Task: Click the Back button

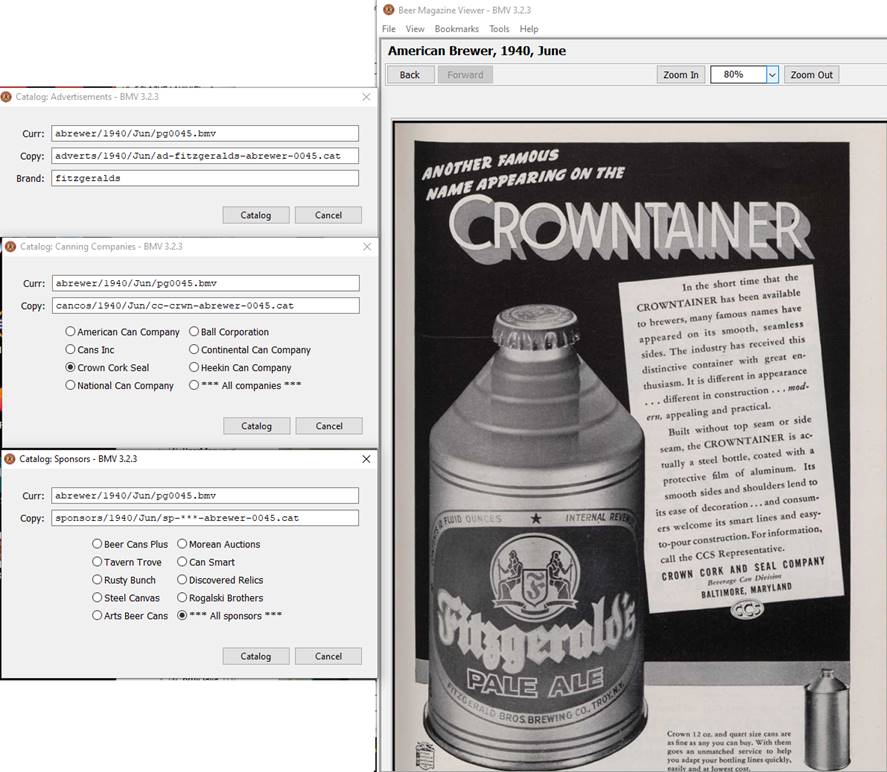Action: (x=410, y=75)
